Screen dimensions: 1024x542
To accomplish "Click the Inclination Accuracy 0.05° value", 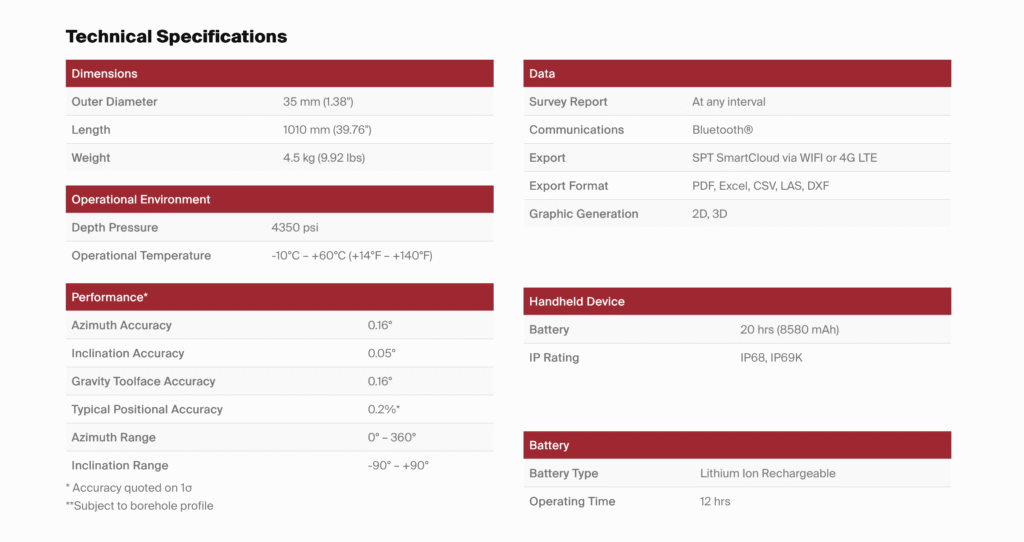I will (x=382, y=354).
